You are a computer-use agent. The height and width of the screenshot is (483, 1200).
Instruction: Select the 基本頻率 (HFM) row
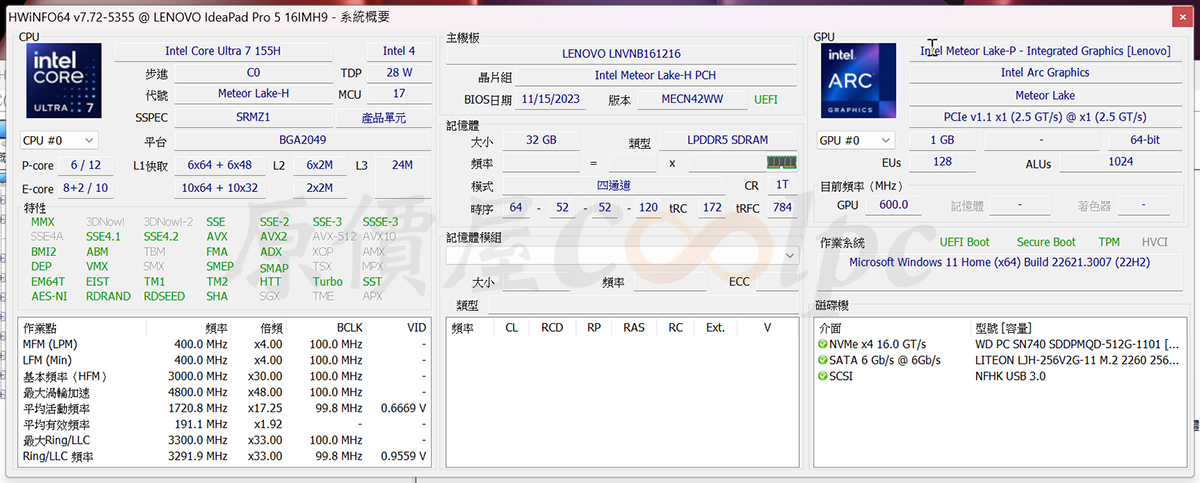tap(225, 377)
